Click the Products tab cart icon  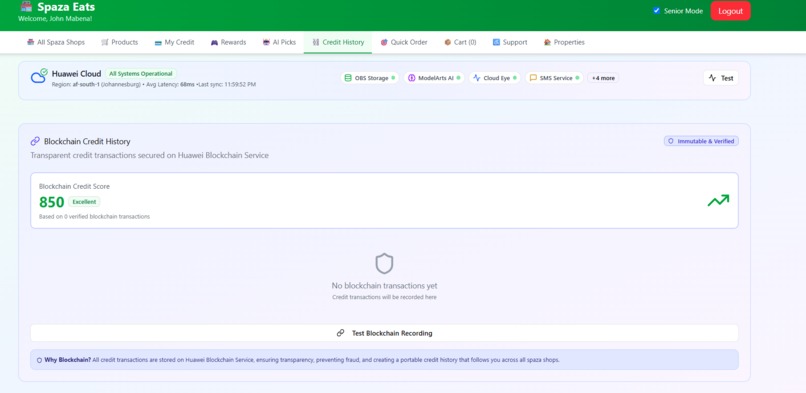105,42
